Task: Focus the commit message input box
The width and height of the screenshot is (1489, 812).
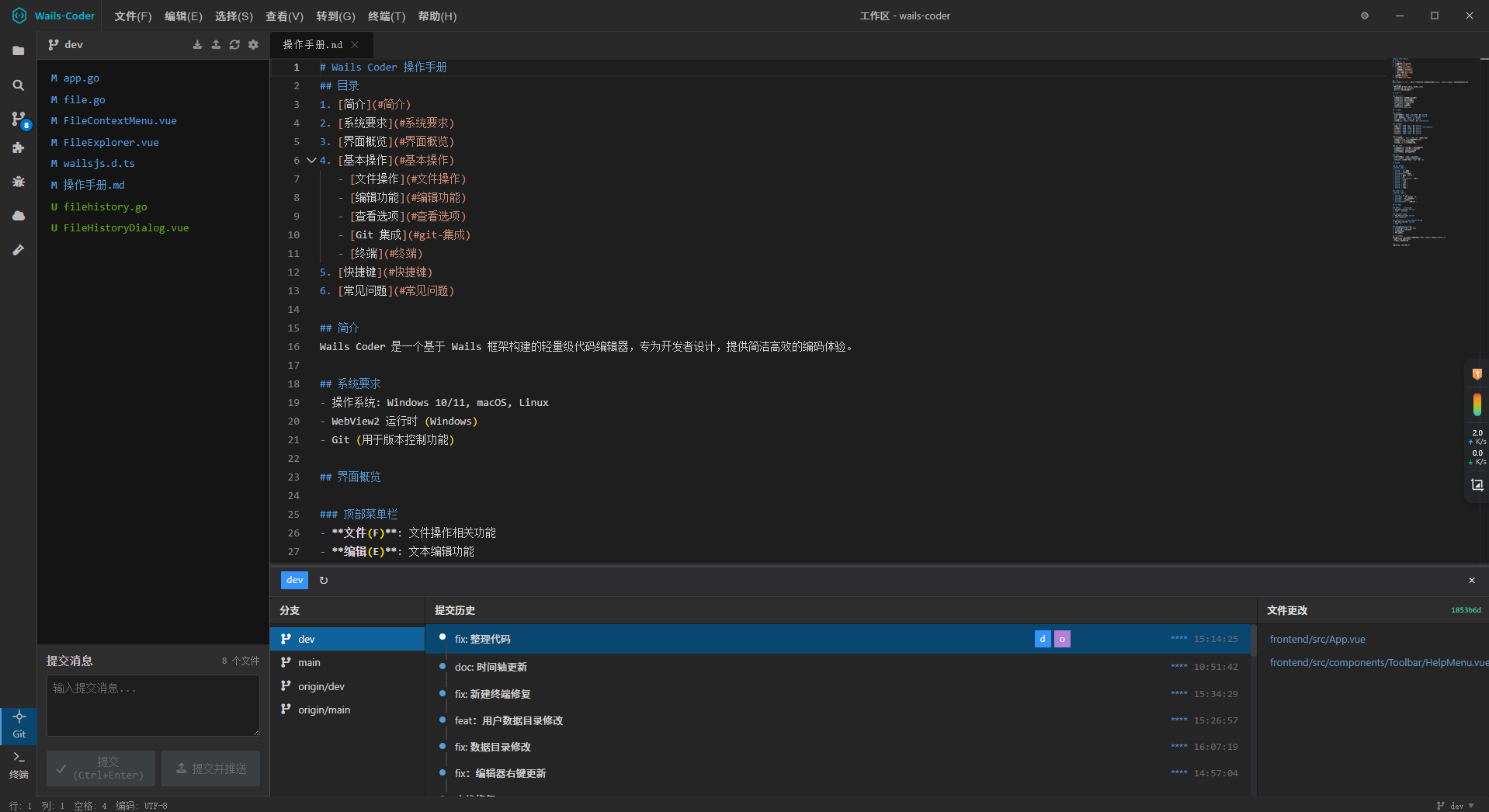Action: (153, 706)
